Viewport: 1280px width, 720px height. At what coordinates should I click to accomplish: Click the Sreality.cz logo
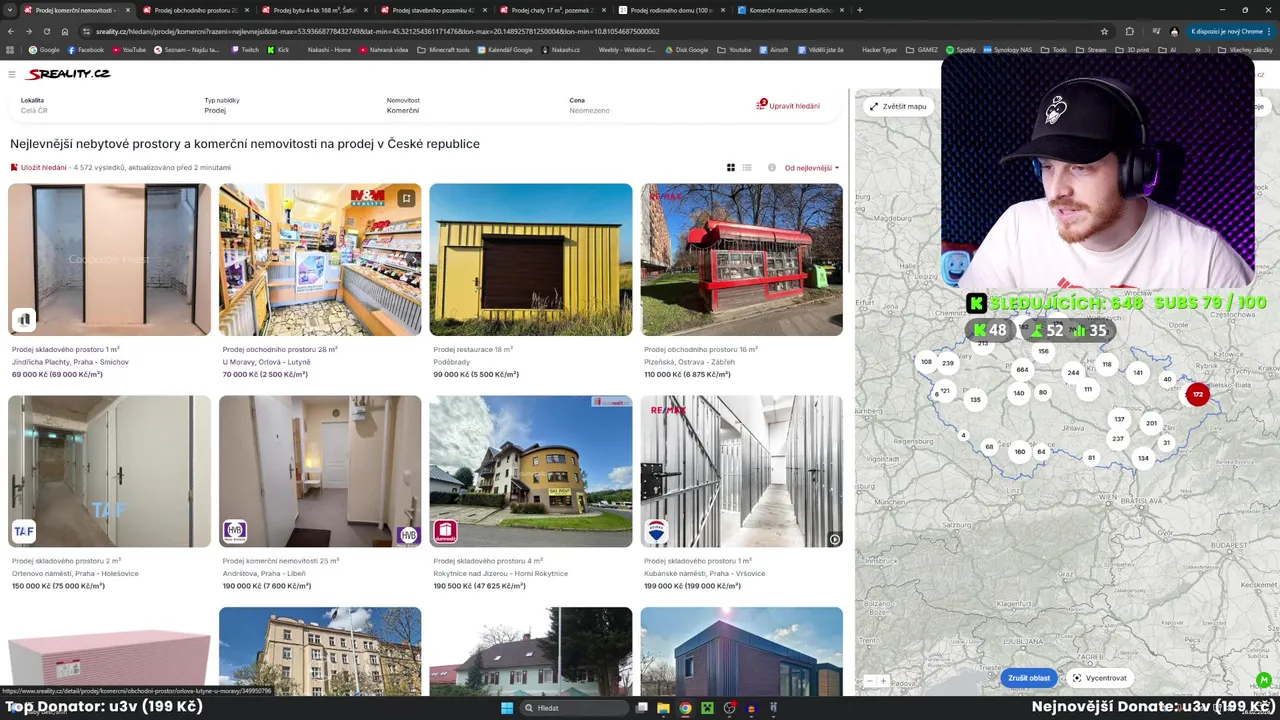(68, 74)
